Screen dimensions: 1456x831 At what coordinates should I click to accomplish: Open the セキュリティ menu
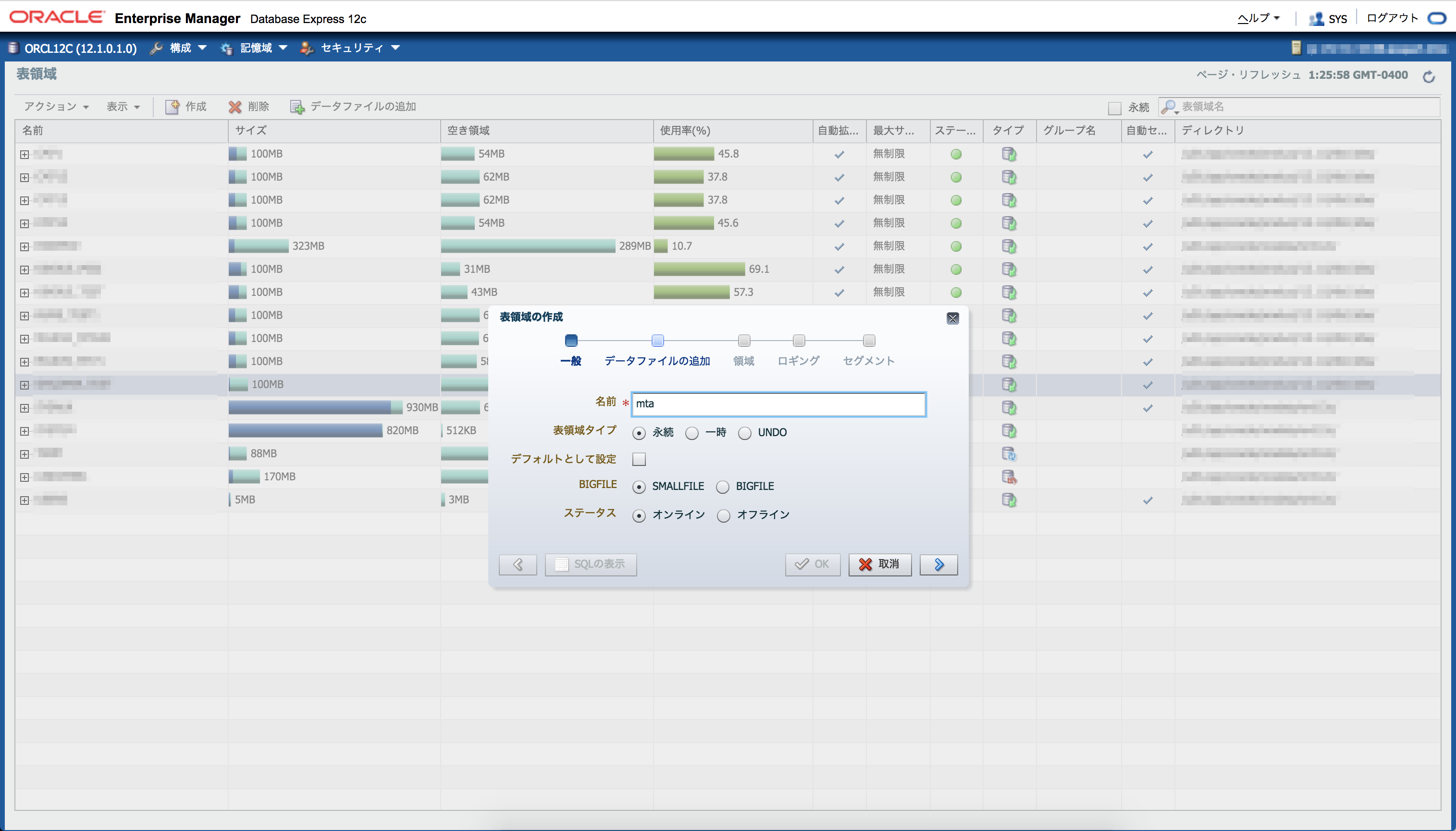tap(352, 48)
